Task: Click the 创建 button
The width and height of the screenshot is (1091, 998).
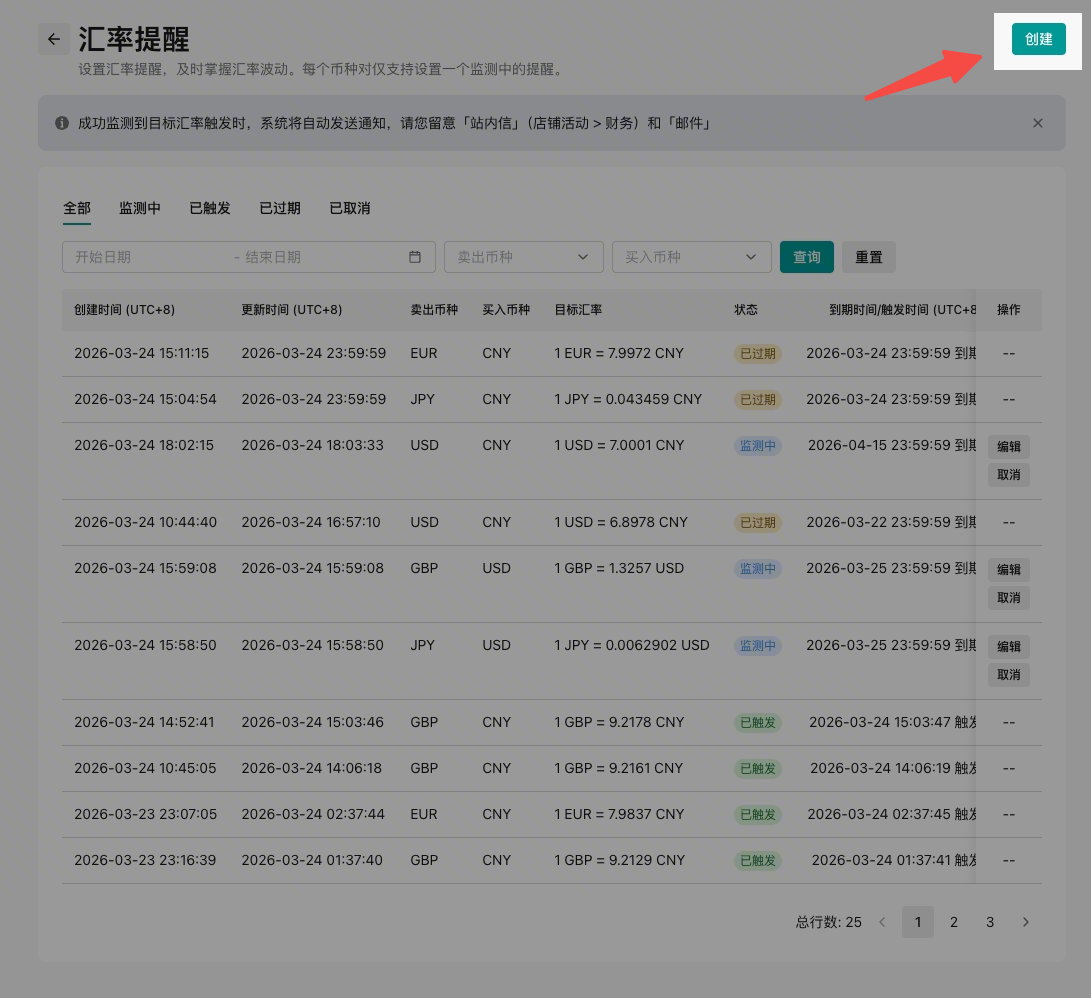Action: pyautogui.click(x=1038, y=39)
